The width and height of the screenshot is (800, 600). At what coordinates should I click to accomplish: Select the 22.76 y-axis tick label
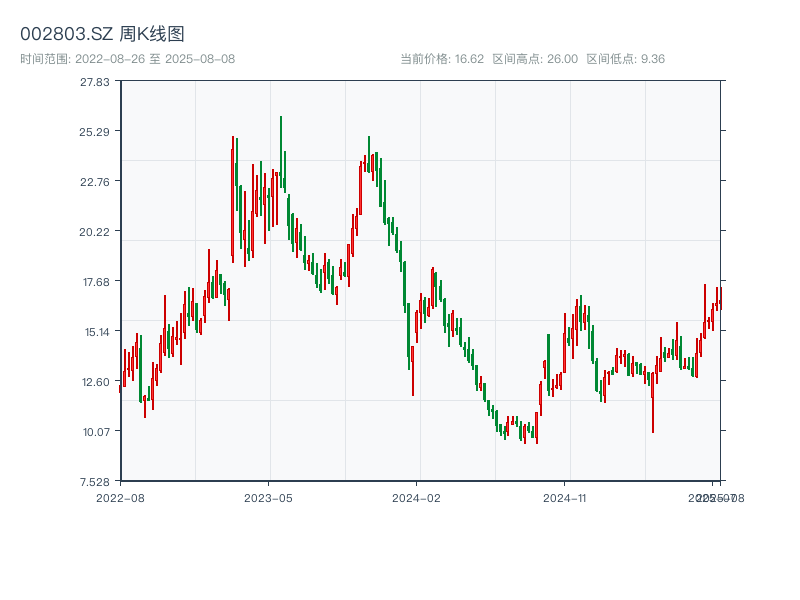[x=96, y=182]
